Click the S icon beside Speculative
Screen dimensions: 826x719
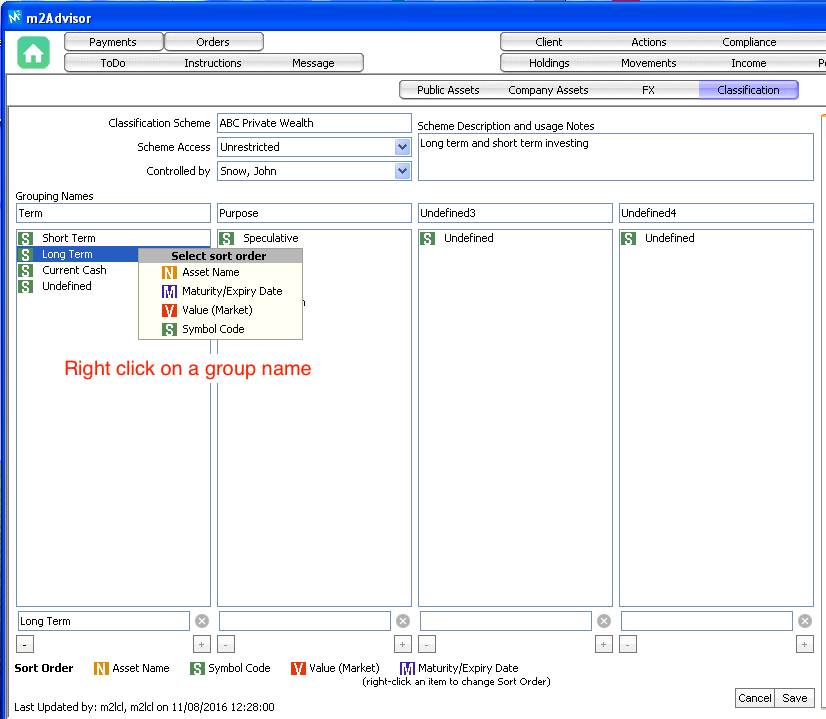pos(227,239)
